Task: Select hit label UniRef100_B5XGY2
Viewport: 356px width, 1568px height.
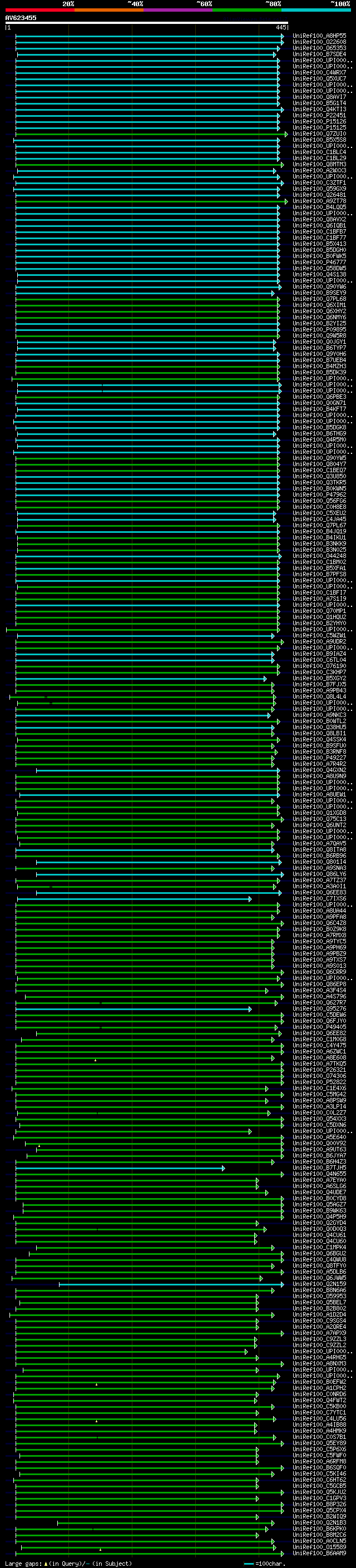Action: coord(319,678)
